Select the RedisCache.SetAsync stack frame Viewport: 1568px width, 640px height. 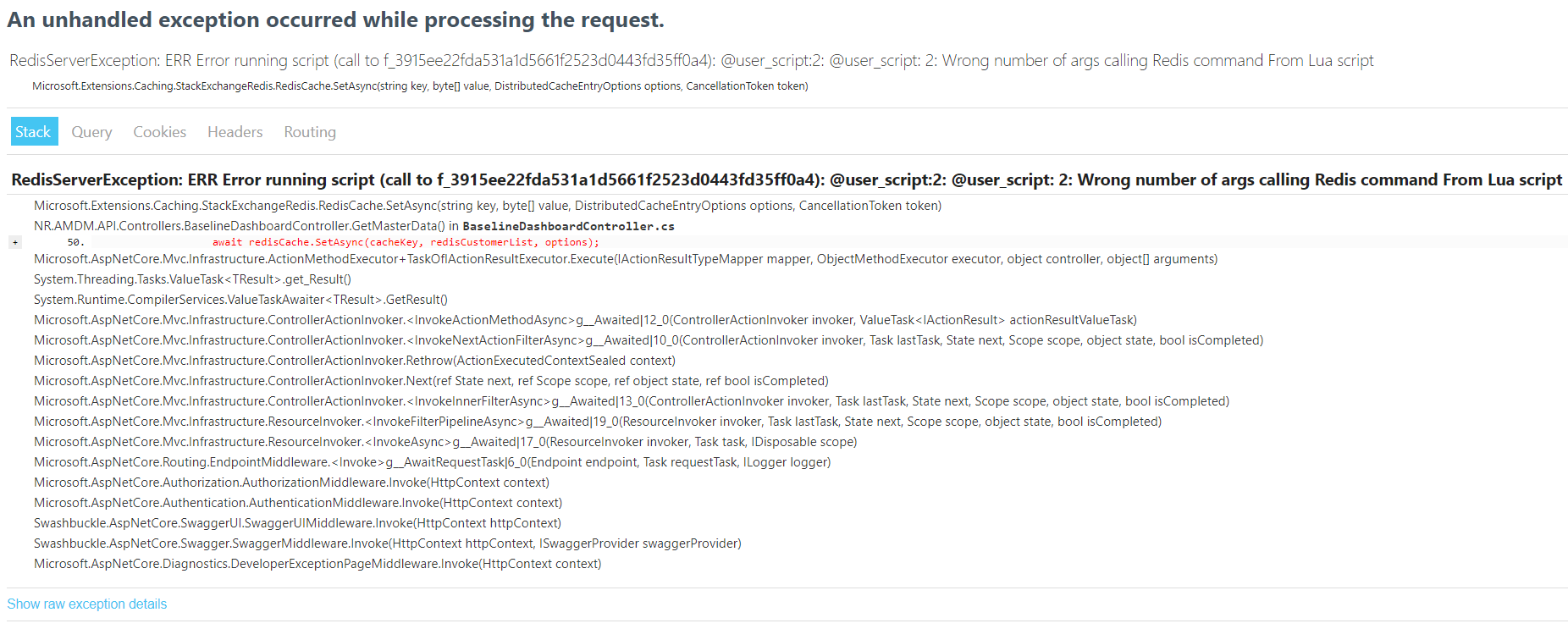coord(487,205)
